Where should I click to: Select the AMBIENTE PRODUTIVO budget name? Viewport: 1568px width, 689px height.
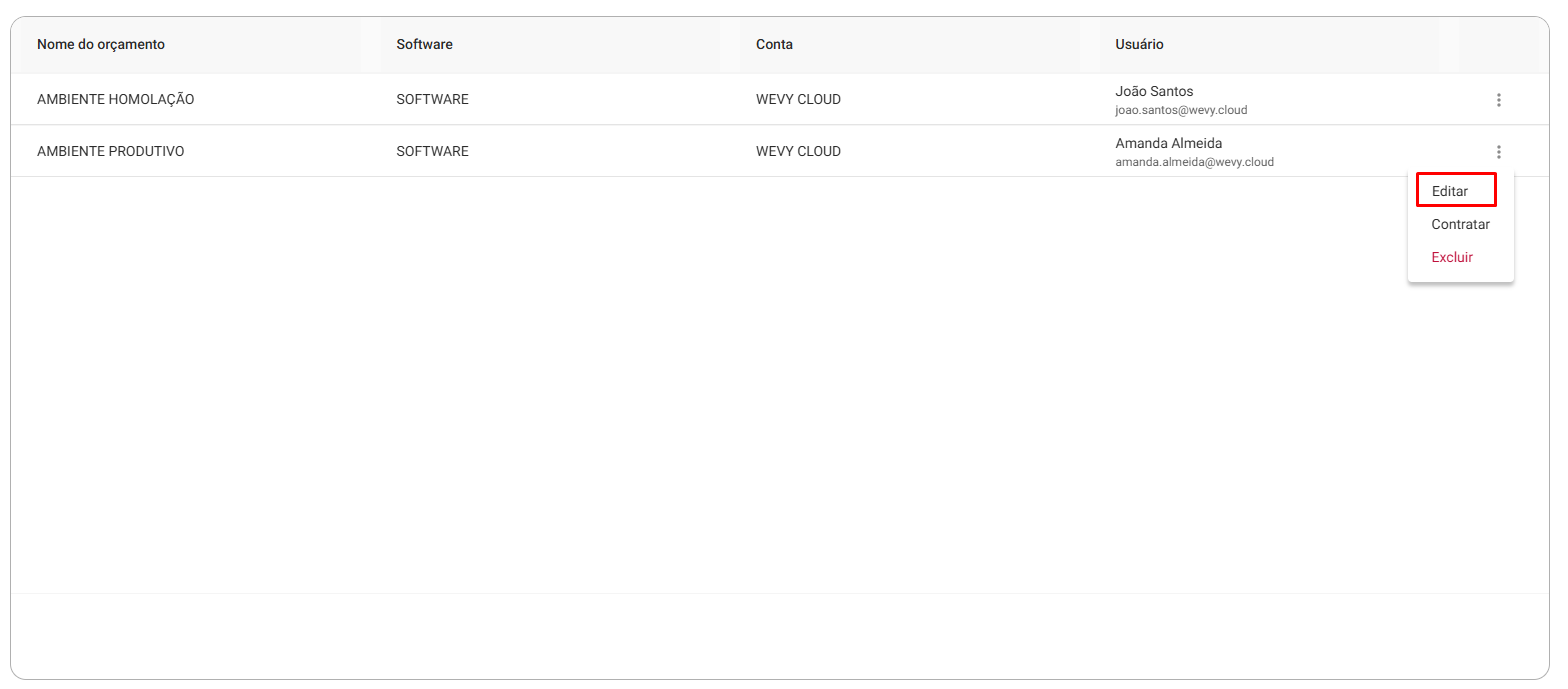[110, 152]
